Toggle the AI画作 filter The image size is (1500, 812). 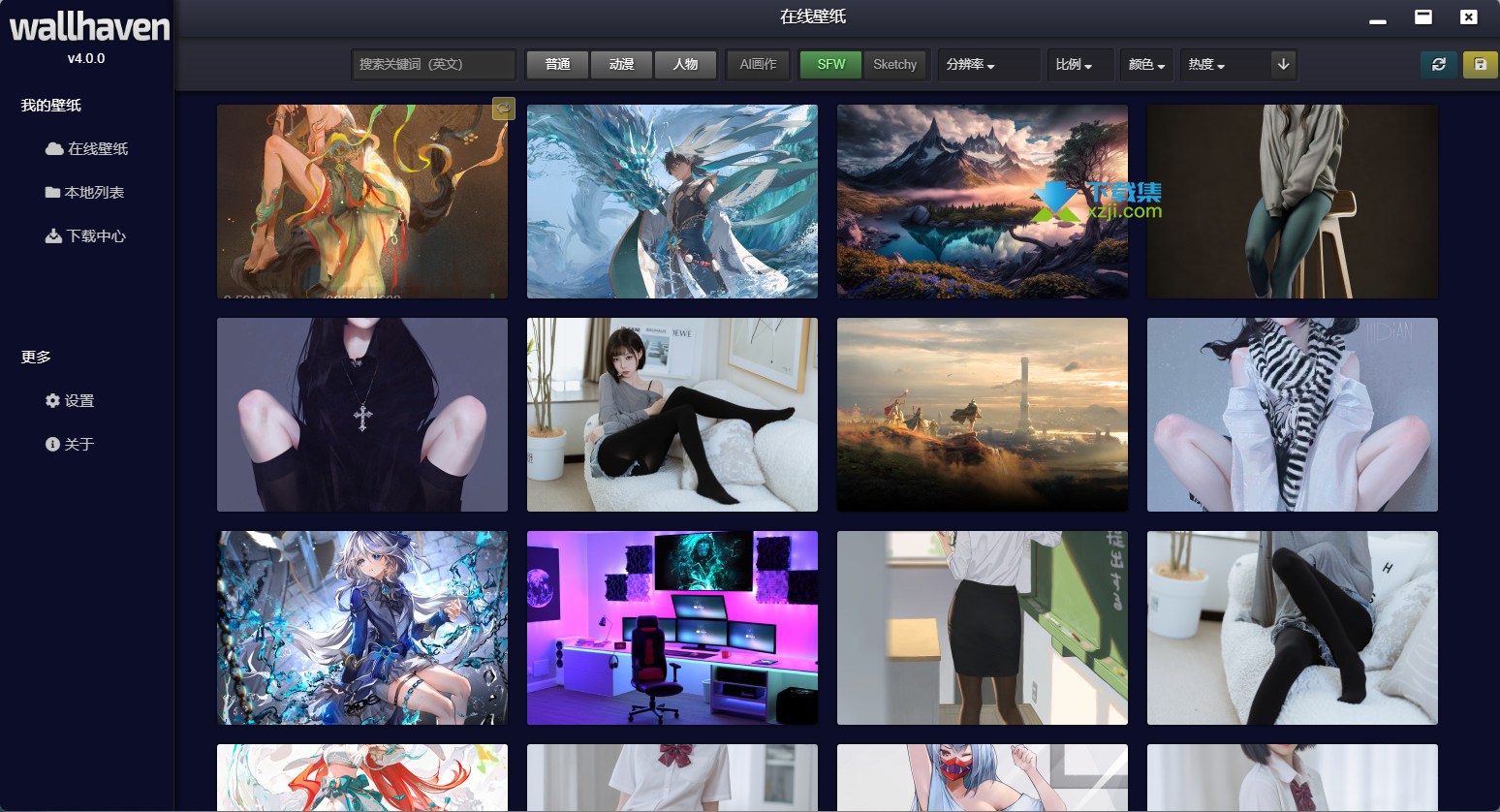(x=758, y=64)
